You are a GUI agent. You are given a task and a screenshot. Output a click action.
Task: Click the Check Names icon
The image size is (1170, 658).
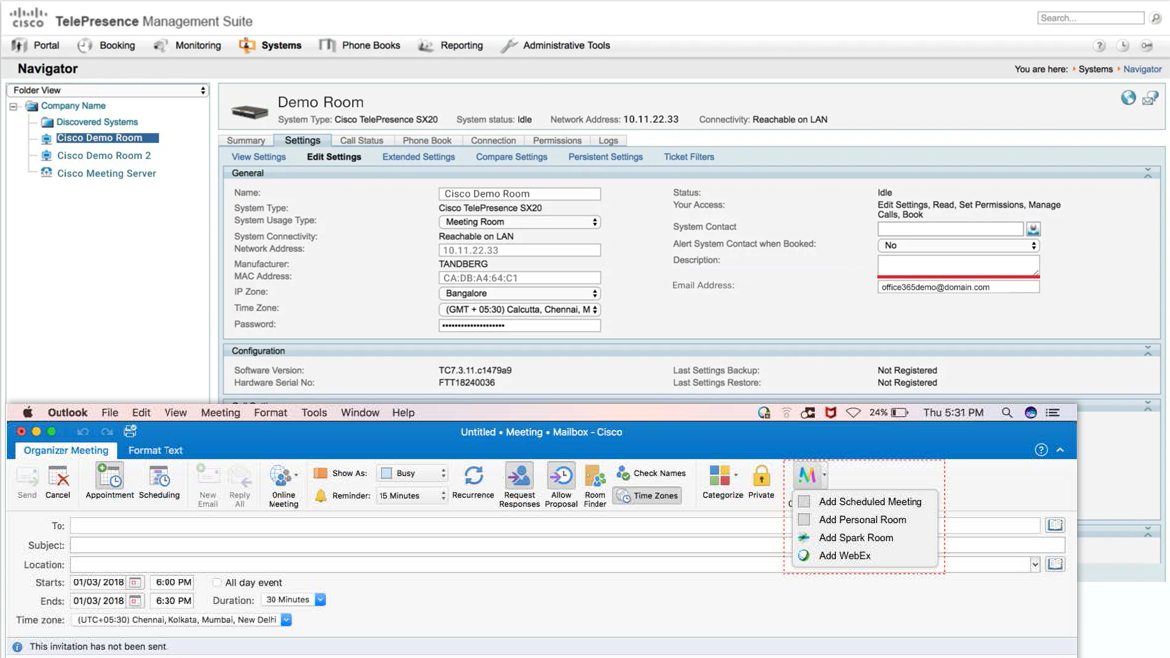coord(651,473)
